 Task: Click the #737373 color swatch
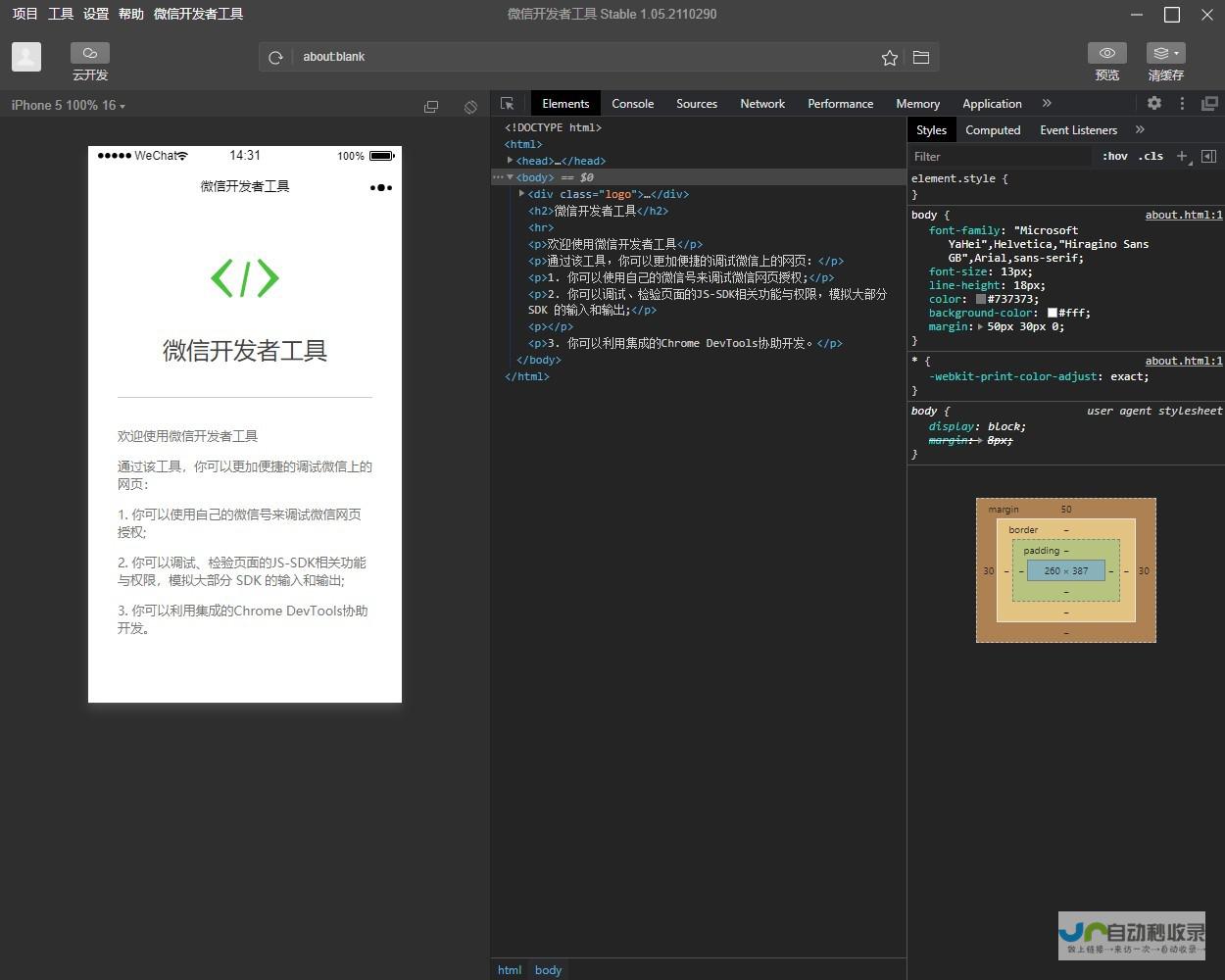point(980,299)
